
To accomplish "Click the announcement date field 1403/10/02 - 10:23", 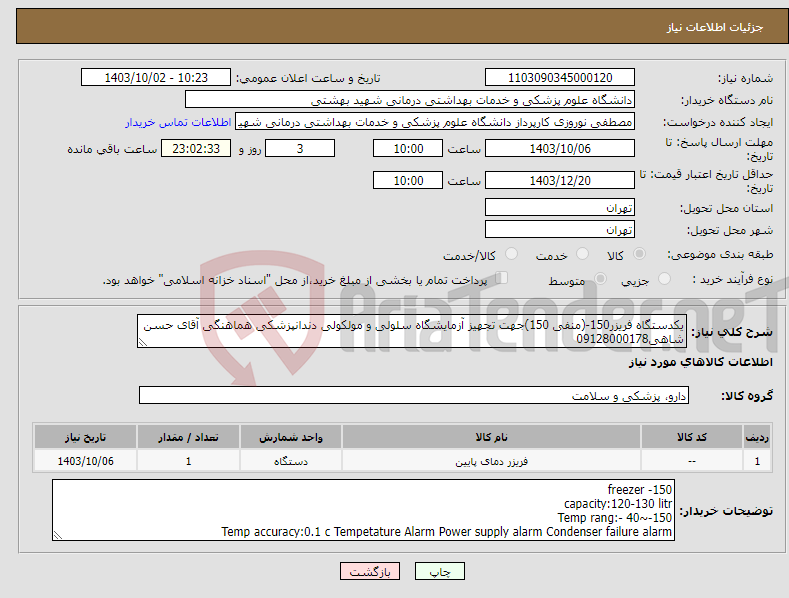I will coord(156,78).
